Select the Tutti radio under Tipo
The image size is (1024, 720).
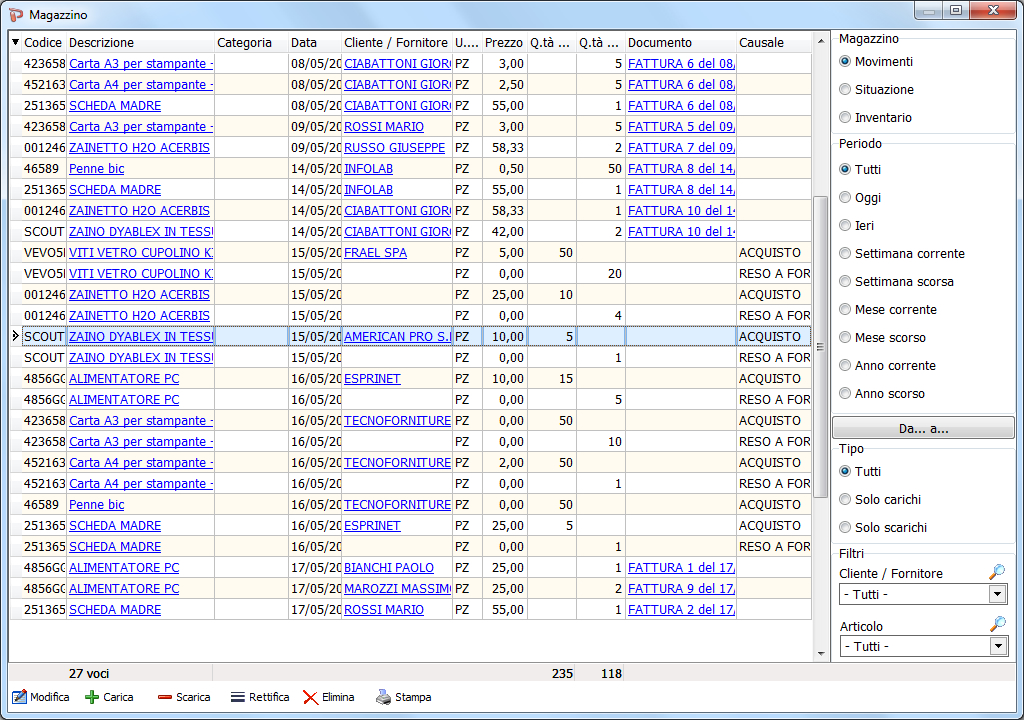[x=845, y=471]
